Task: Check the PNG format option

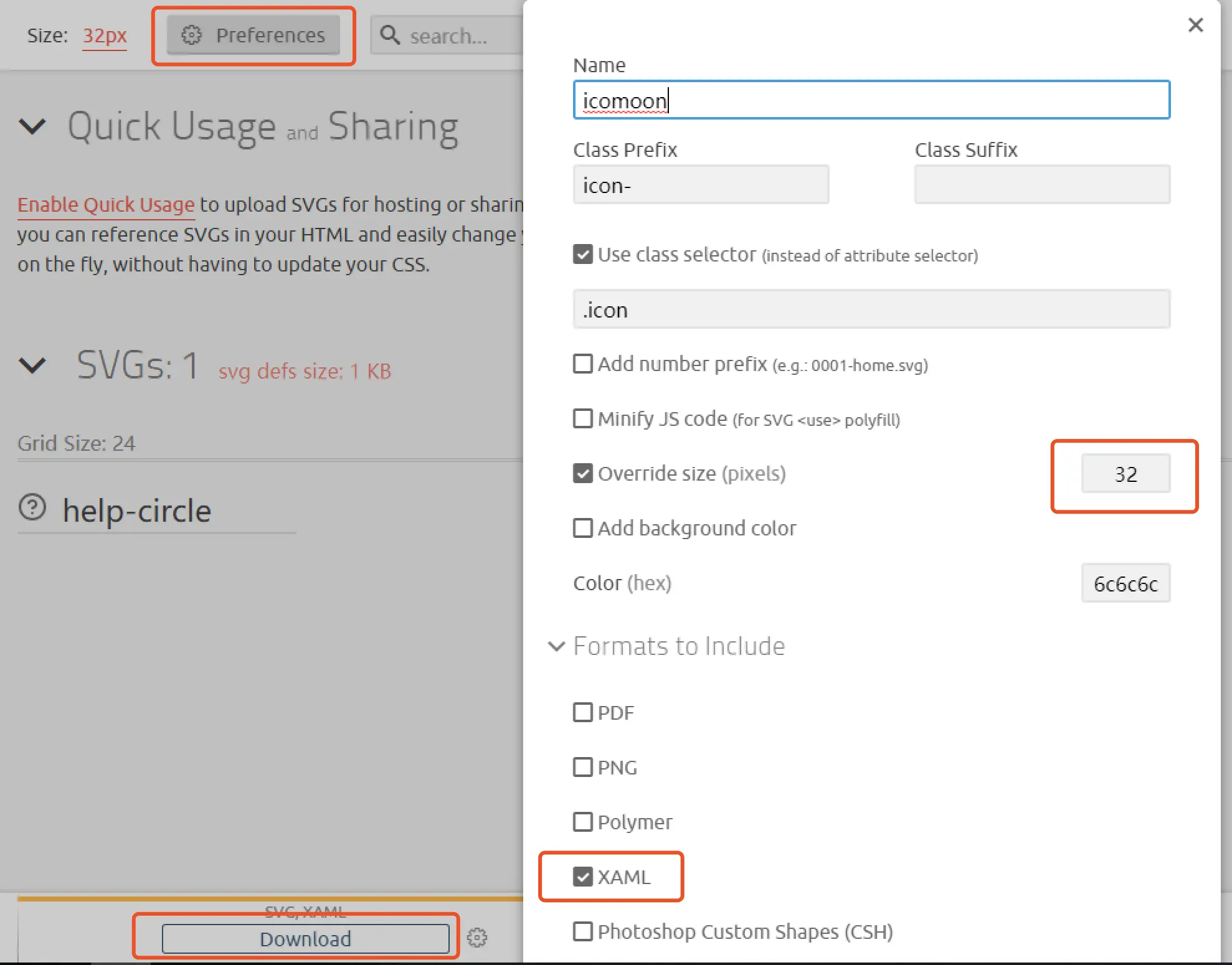Action: (583, 767)
